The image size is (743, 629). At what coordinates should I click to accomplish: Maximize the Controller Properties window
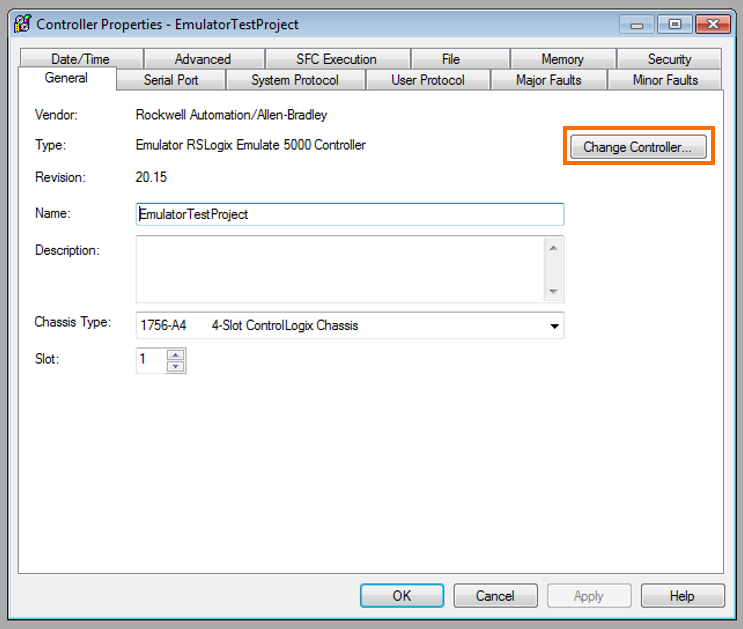pos(675,24)
